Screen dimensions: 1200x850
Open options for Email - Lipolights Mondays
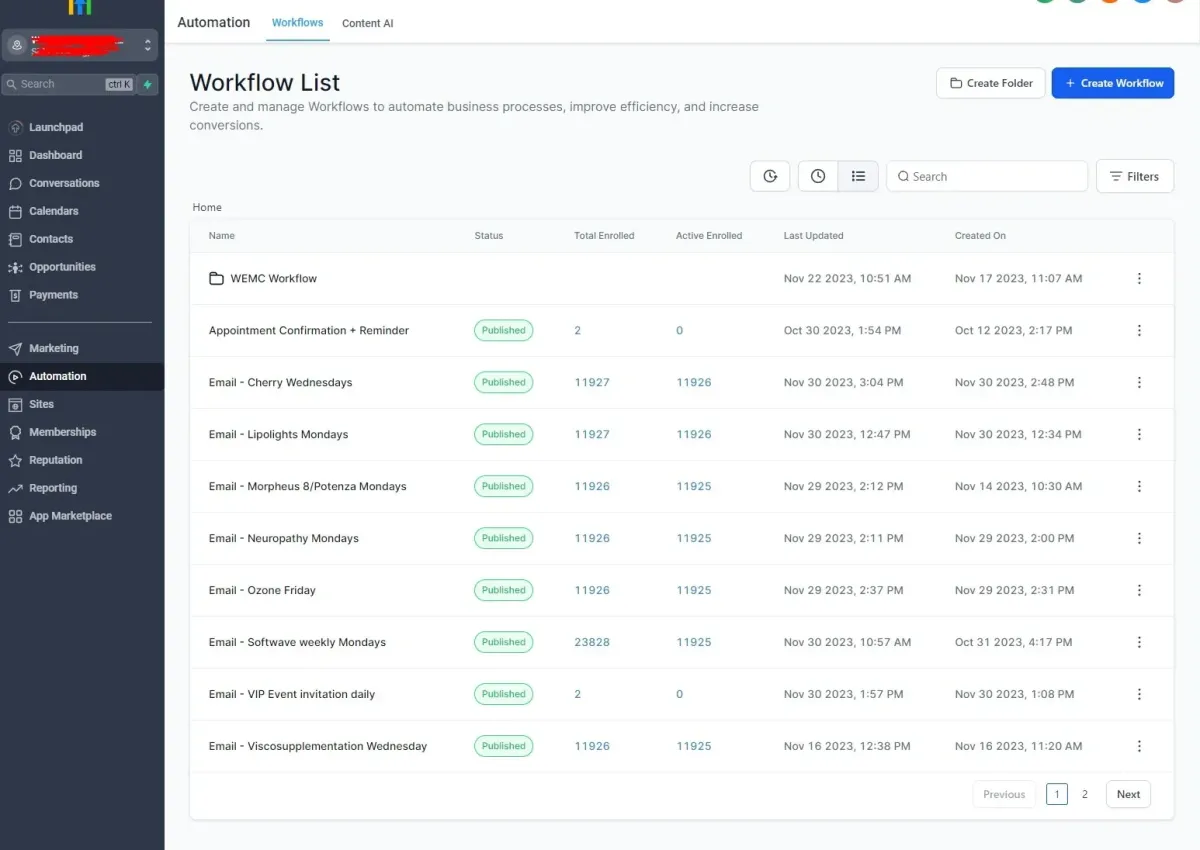1139,434
